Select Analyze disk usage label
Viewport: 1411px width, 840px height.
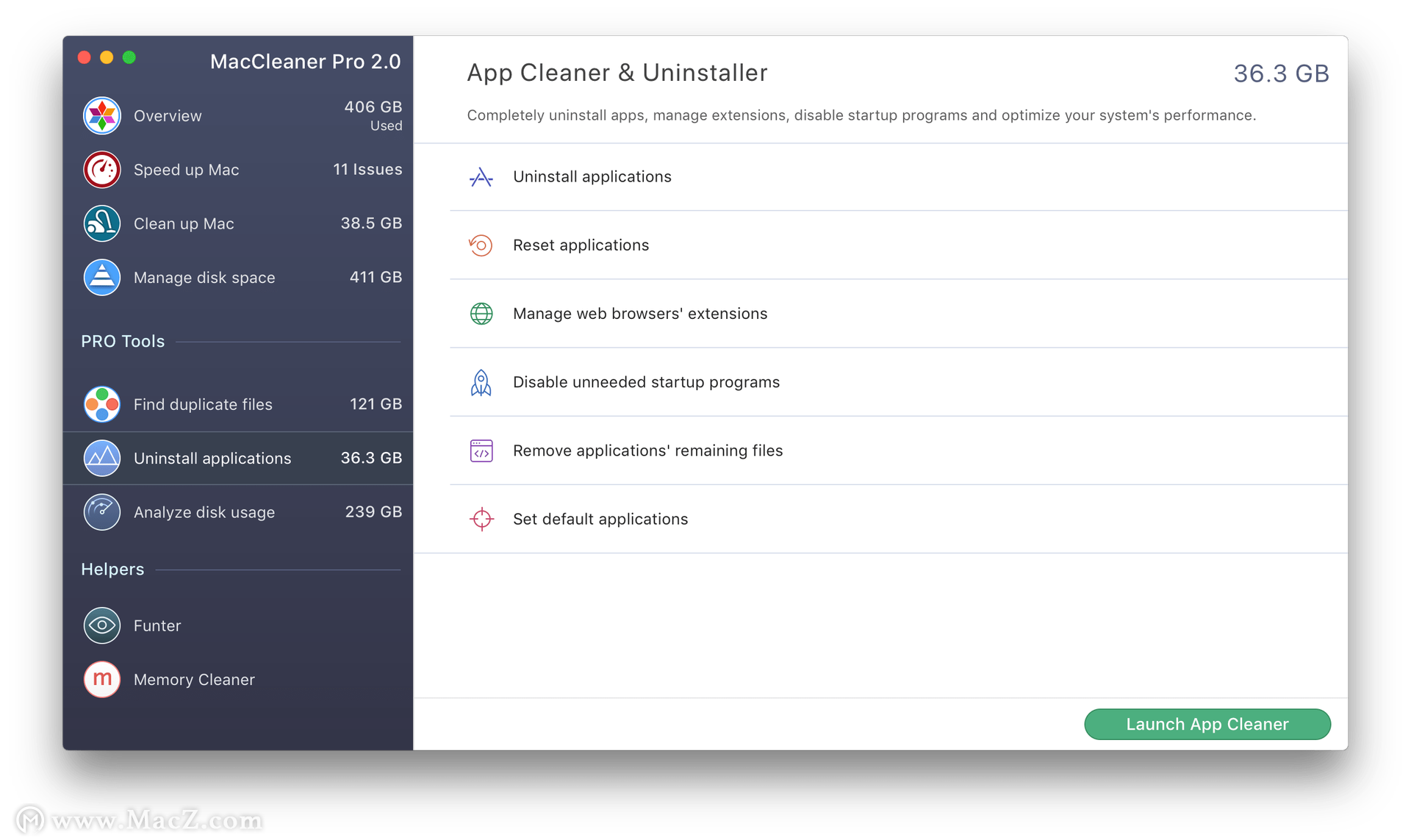click(204, 512)
